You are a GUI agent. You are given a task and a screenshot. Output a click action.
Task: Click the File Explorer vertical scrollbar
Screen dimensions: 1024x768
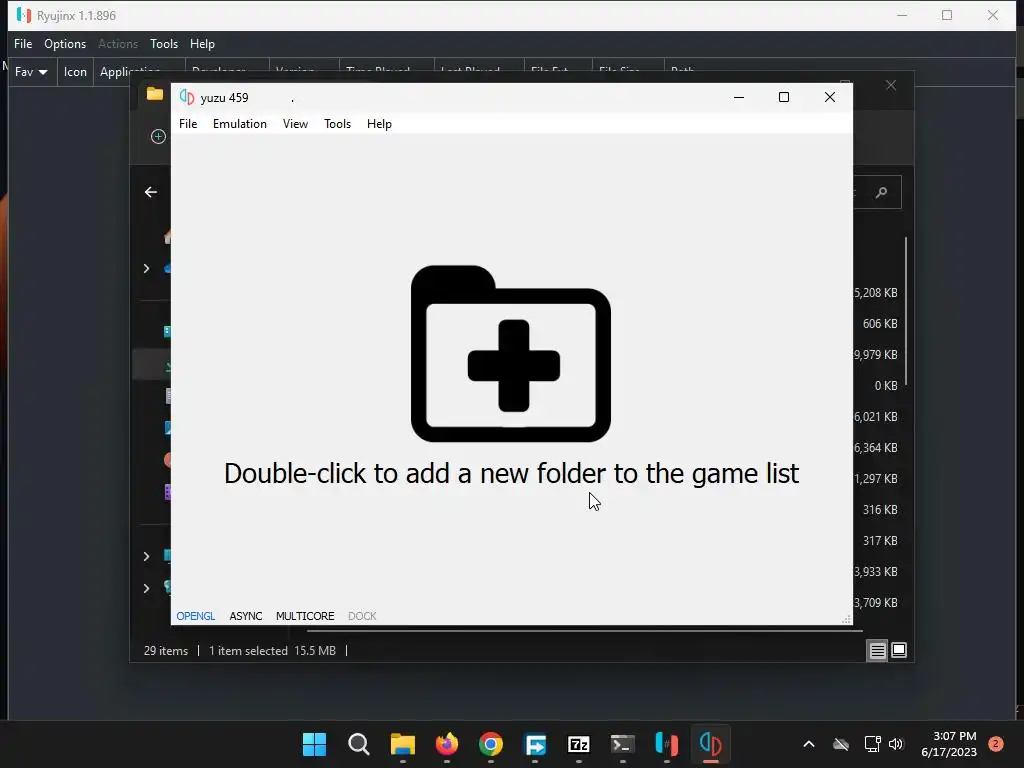(x=906, y=311)
